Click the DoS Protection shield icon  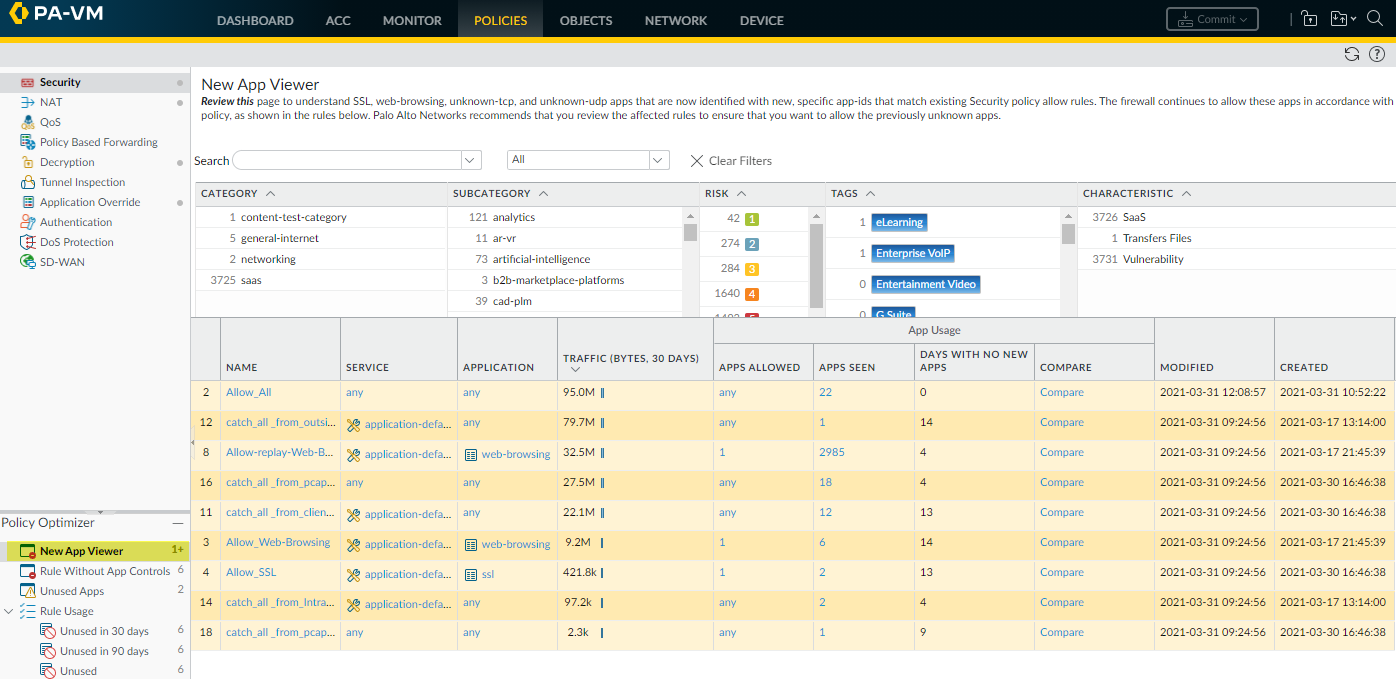(x=27, y=242)
